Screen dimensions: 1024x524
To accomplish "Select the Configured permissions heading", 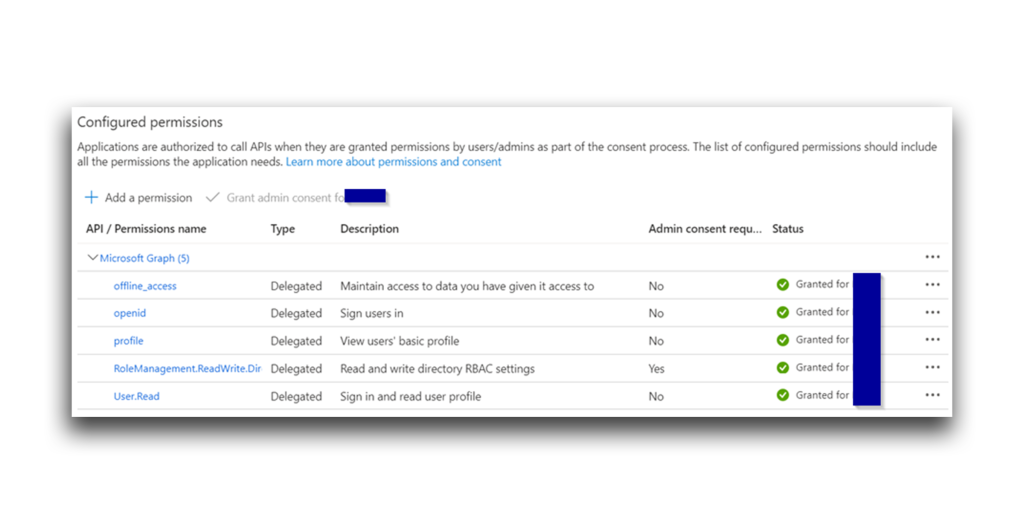I will (150, 122).
